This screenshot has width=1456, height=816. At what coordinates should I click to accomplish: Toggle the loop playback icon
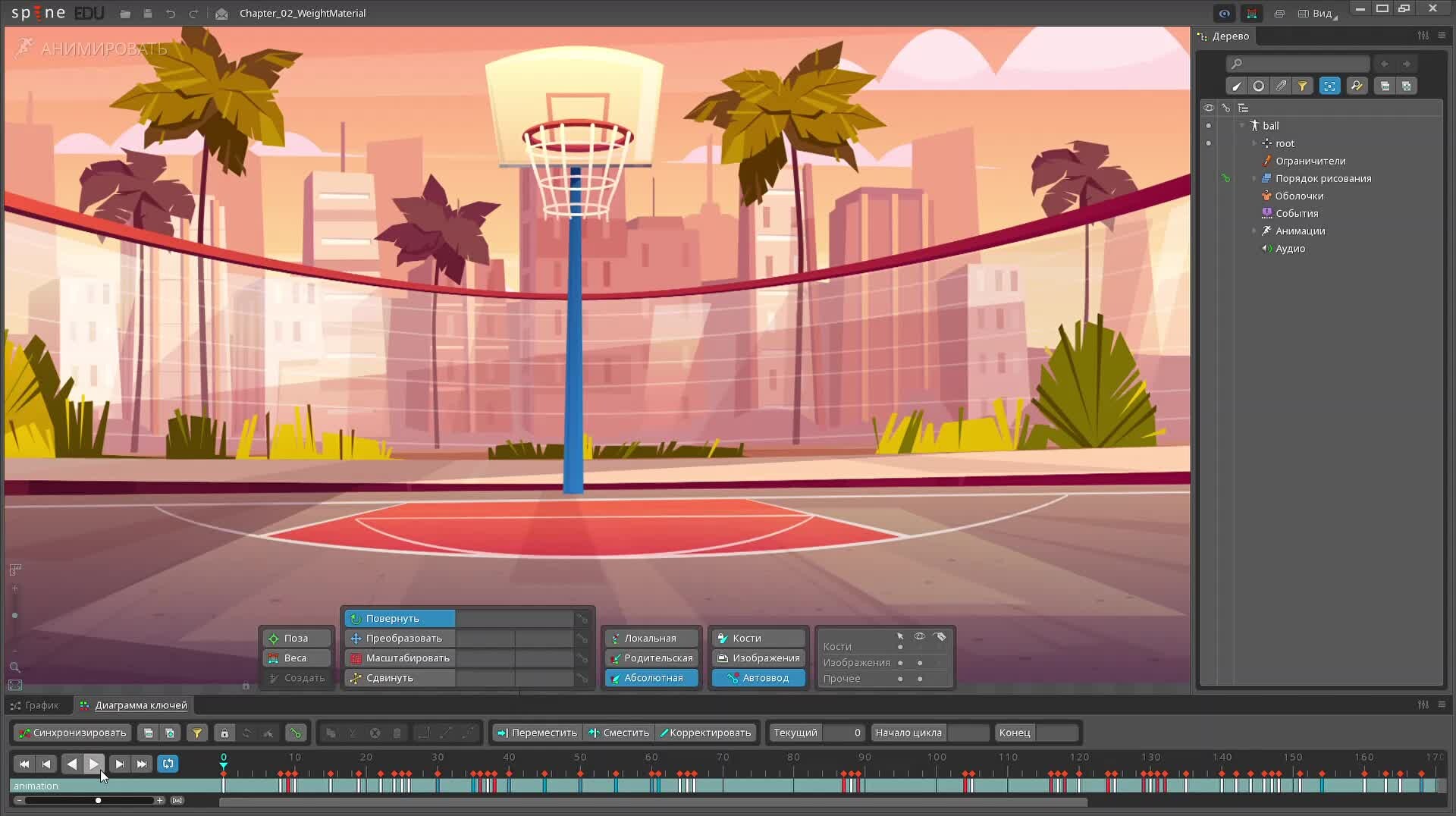click(x=168, y=764)
